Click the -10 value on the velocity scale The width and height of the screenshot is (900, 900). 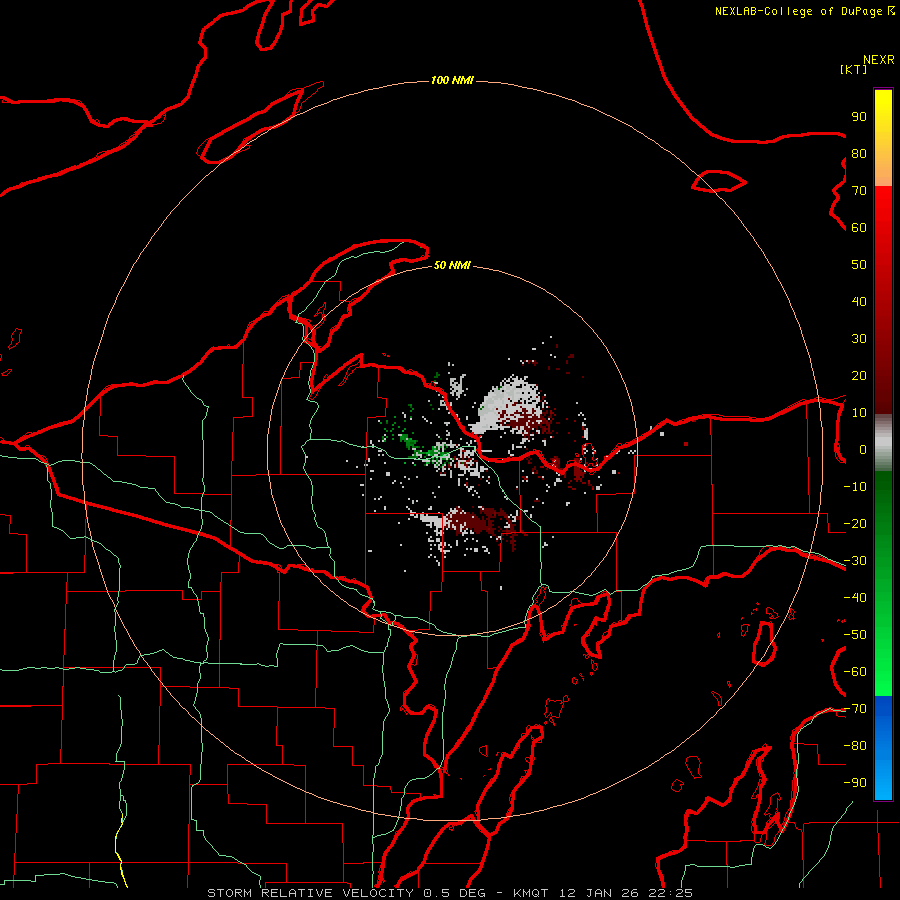pyautogui.click(x=855, y=487)
